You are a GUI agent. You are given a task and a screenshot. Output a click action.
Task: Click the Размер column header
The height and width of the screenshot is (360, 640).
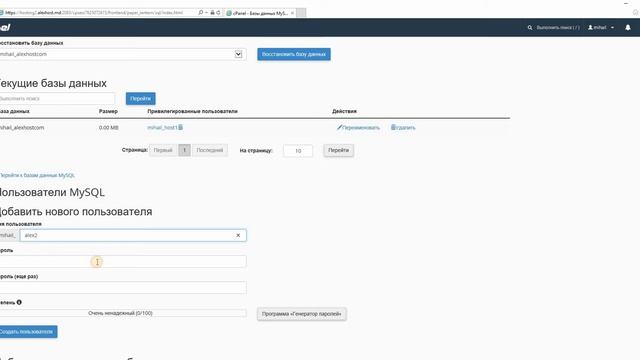[x=108, y=111]
